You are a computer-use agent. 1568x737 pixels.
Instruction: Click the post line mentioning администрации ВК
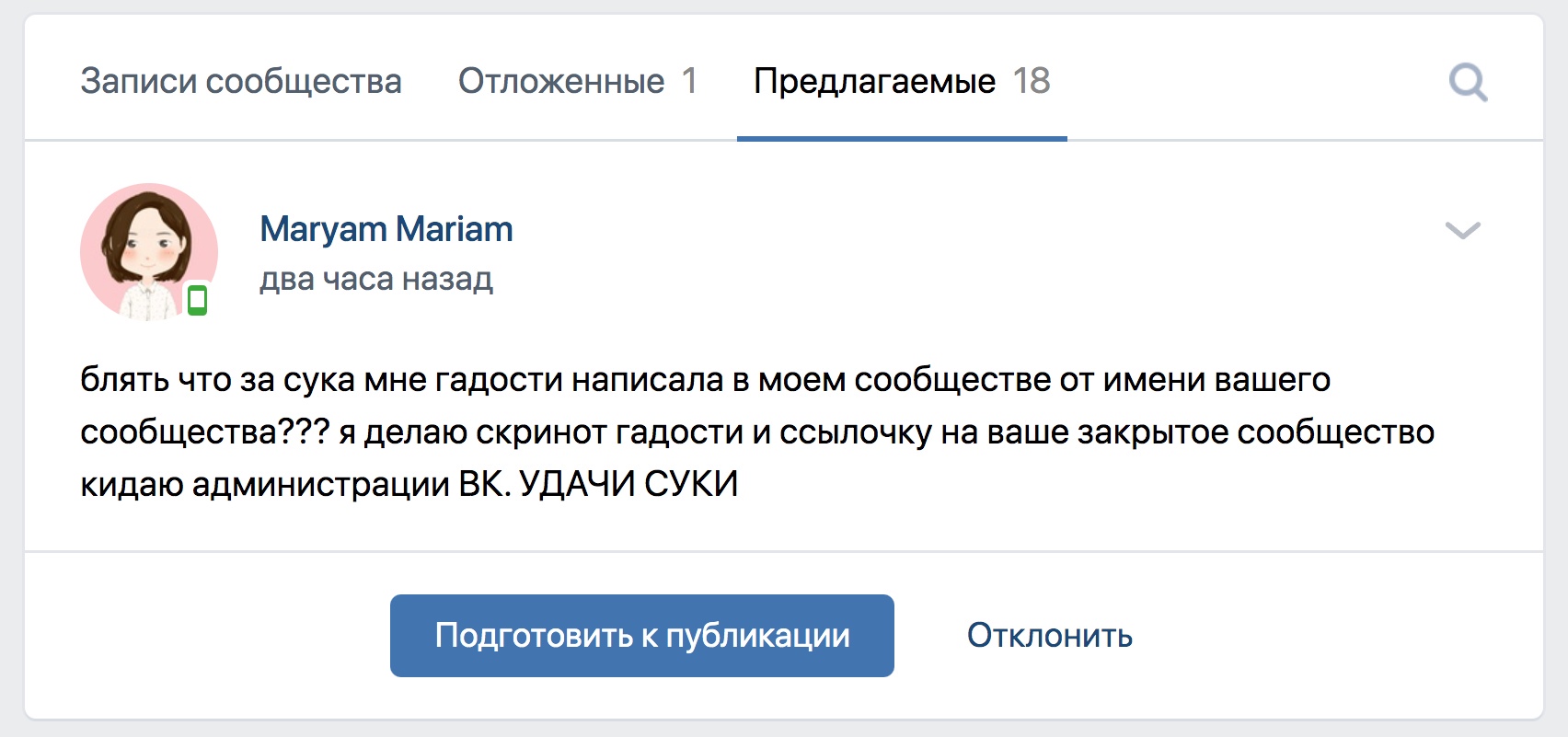[x=409, y=484]
